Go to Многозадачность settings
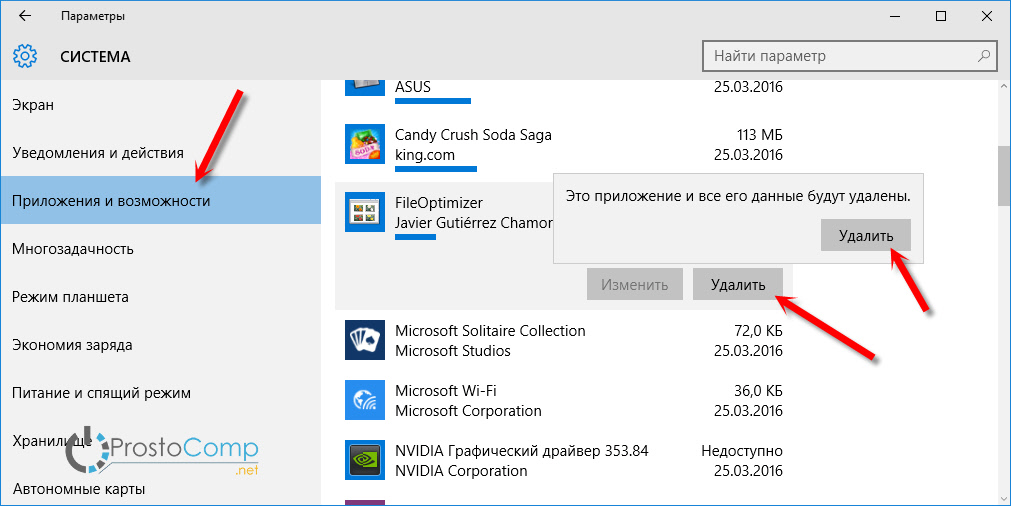This screenshot has height=506, width=1011. 73,249
